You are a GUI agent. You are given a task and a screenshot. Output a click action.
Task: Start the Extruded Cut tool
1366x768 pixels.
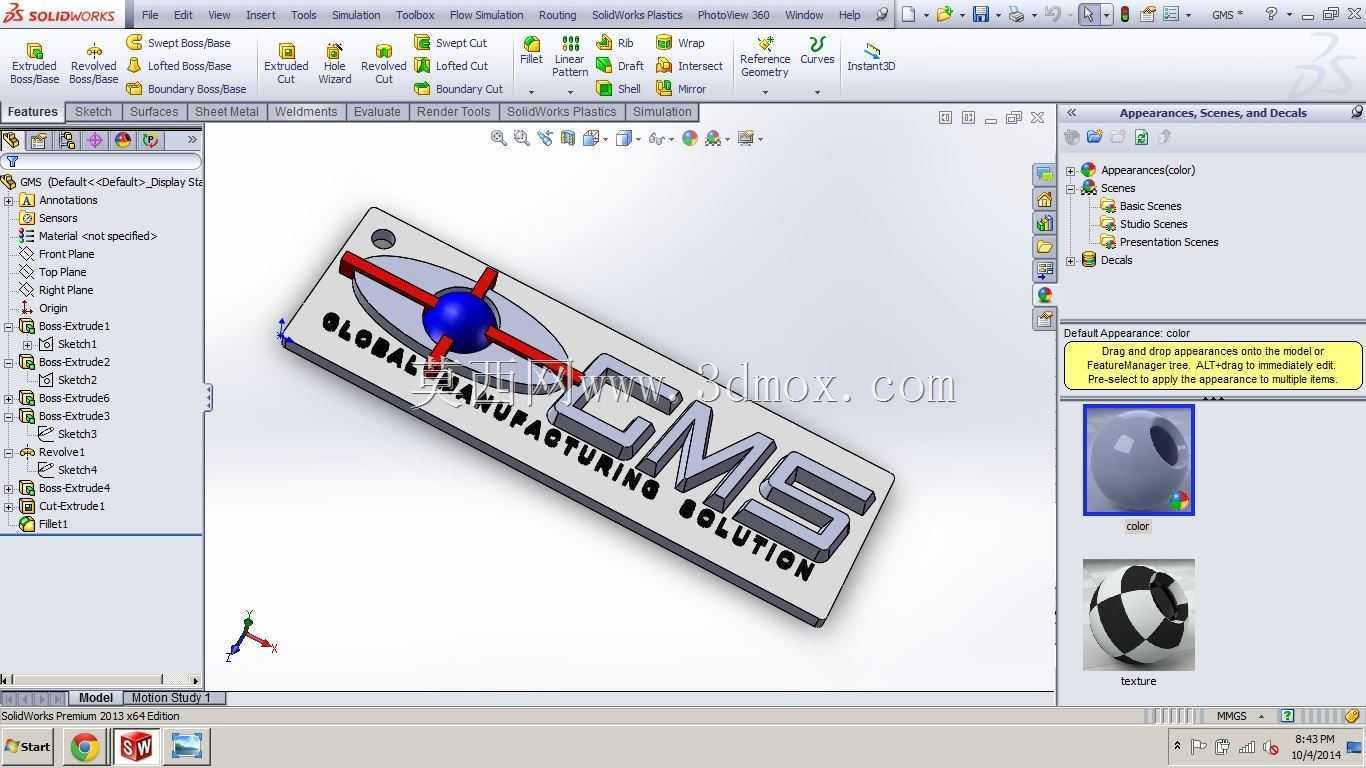[286, 63]
